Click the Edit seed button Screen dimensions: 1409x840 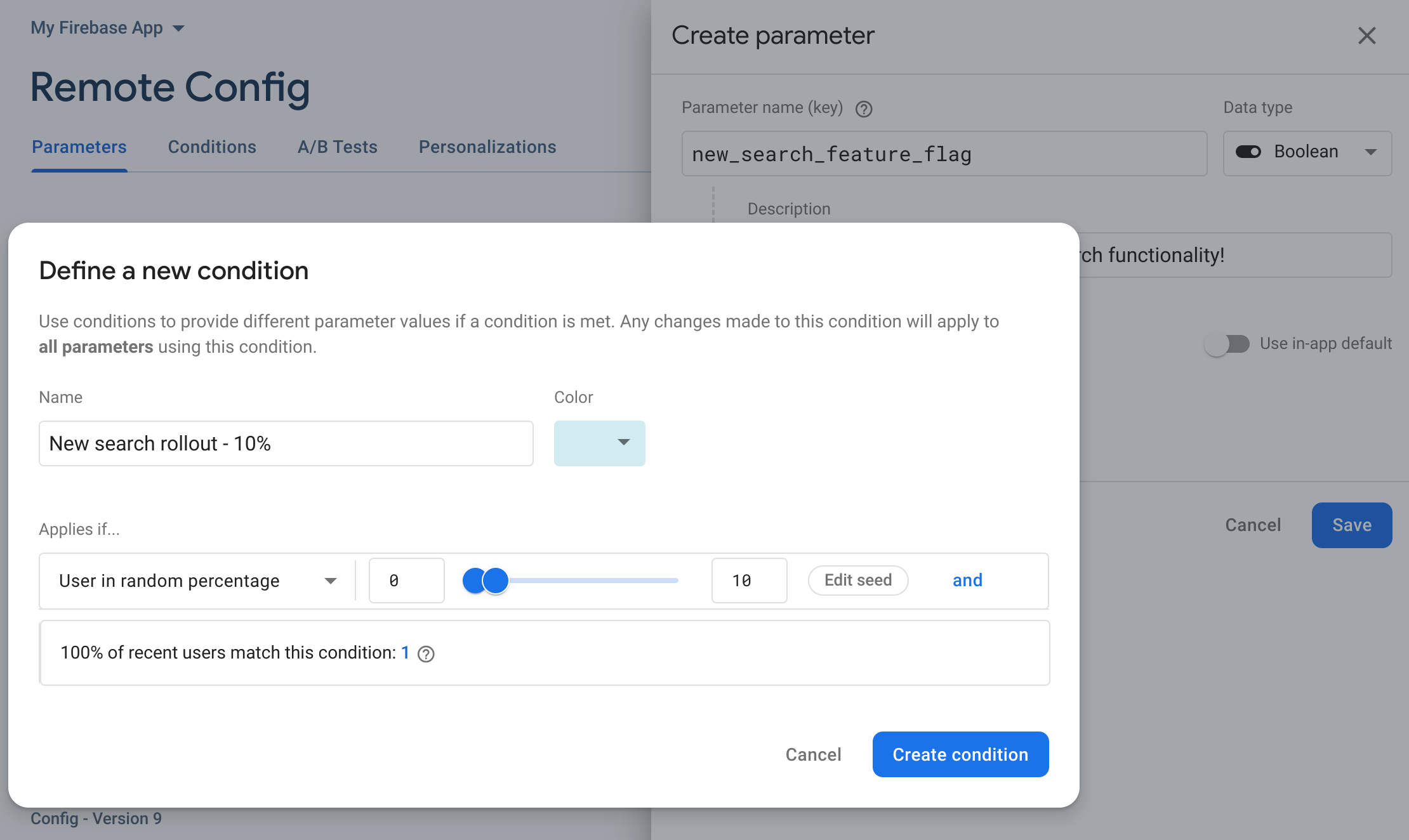click(858, 579)
